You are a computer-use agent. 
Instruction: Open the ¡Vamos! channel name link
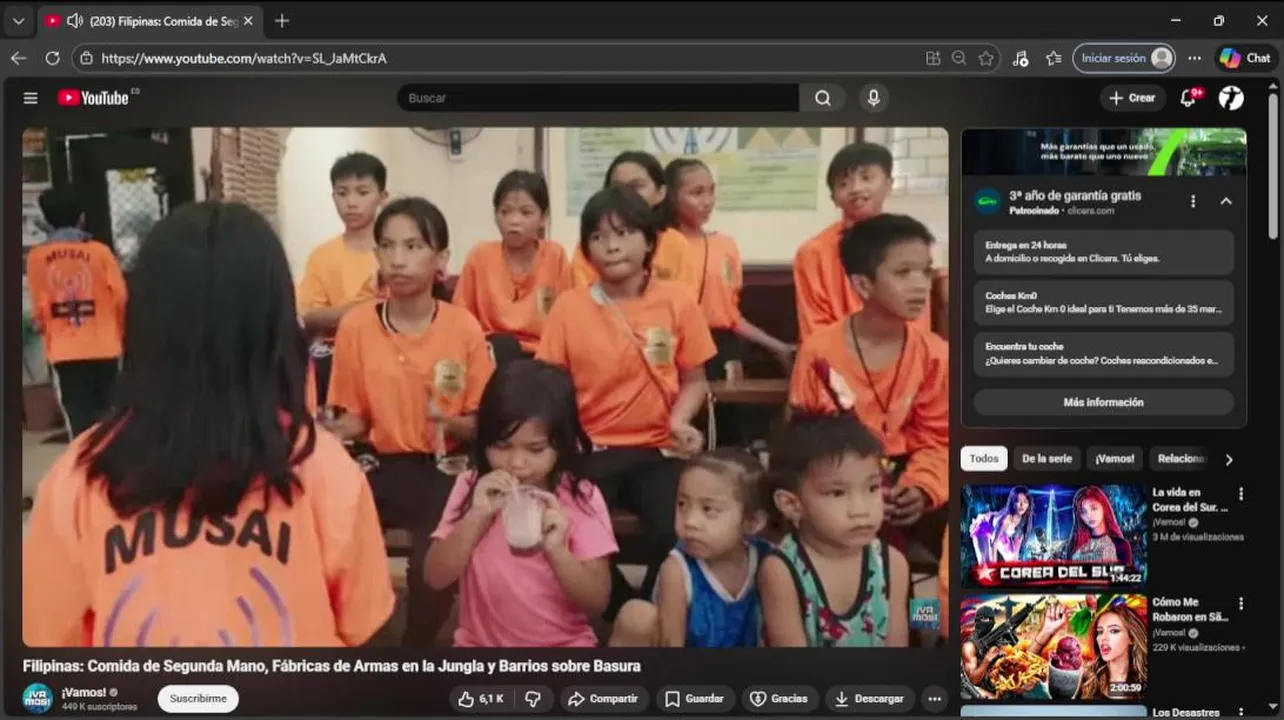click(x=83, y=692)
